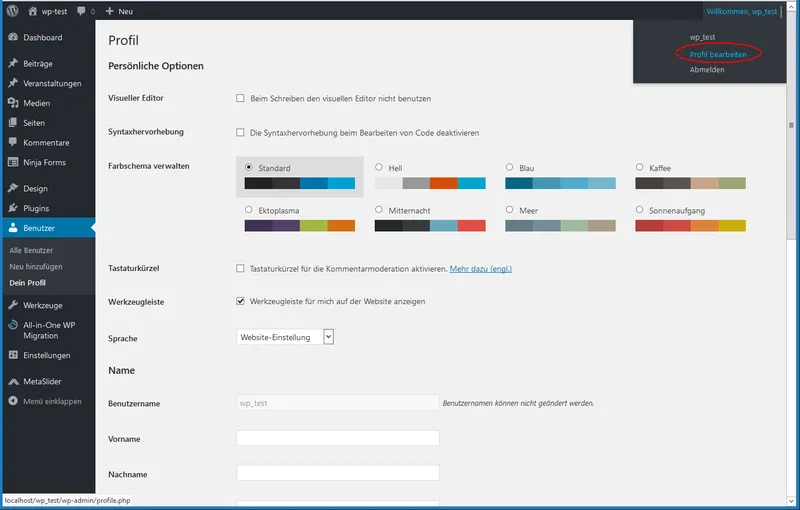Click the Ninja Forms icon

[13, 162]
